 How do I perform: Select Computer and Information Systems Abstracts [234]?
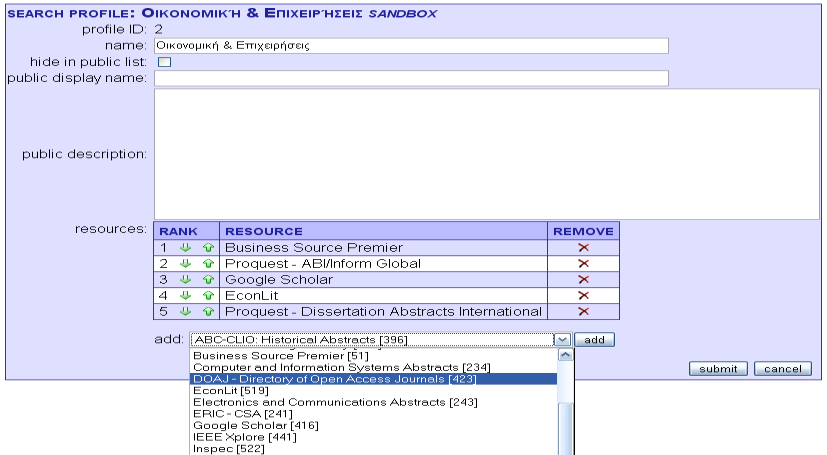click(373, 367)
